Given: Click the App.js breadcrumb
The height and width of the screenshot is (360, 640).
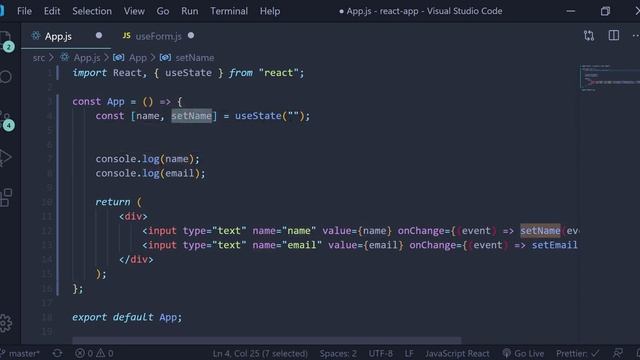Looking at the screenshot, I should (x=81, y=58).
